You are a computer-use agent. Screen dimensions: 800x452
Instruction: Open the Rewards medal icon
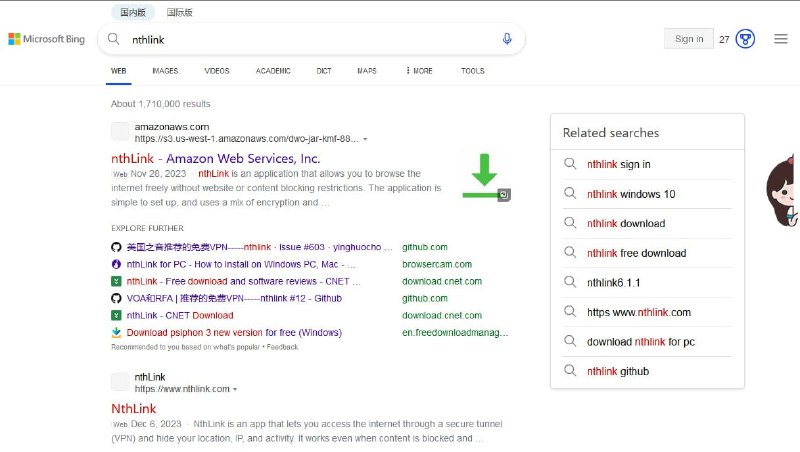[745, 39]
